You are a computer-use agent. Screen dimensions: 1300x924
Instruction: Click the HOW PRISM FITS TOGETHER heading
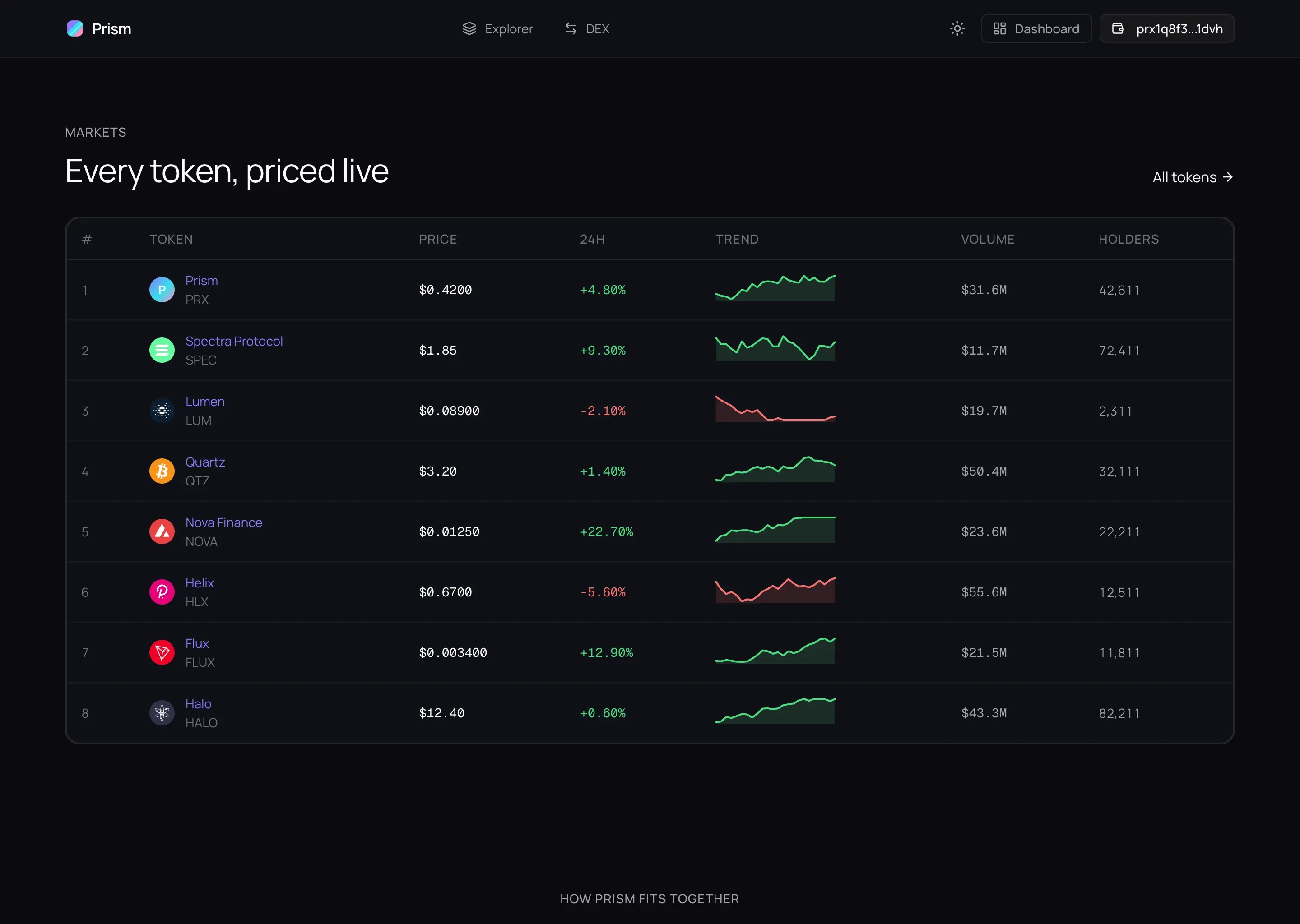click(x=650, y=898)
